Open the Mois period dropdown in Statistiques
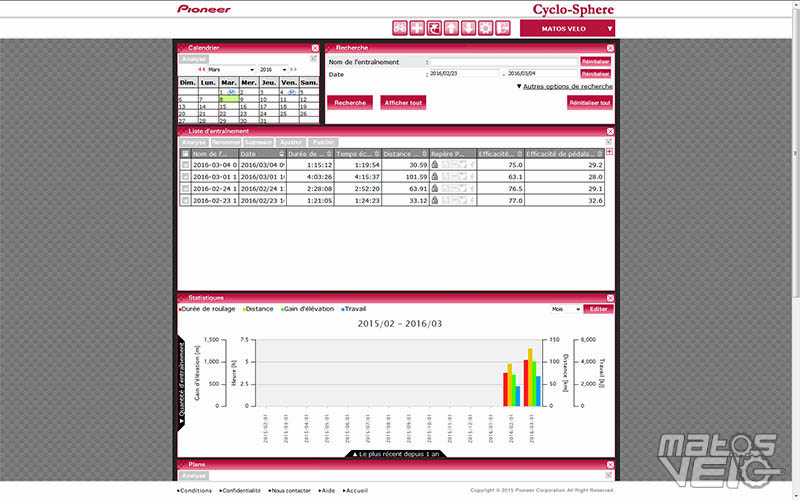 [566, 309]
